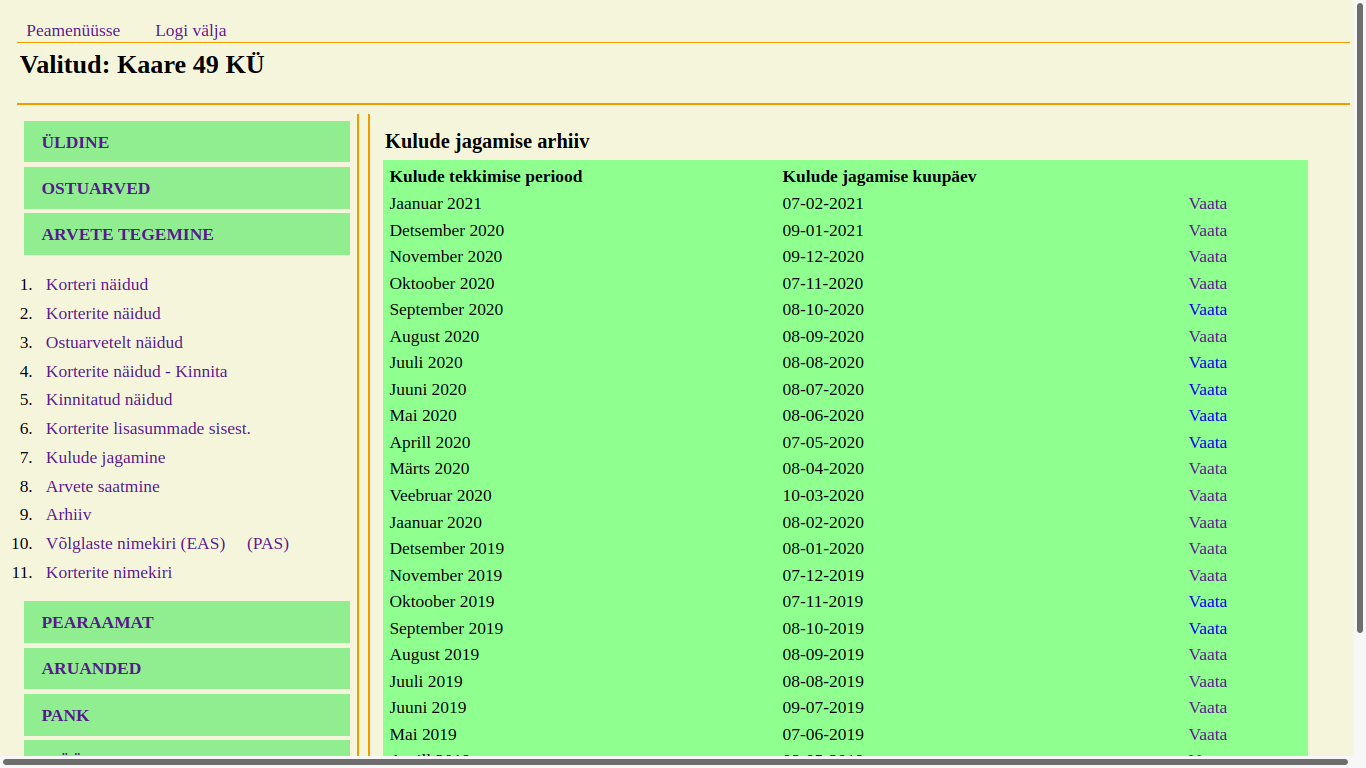View Jaanuar 2021 cost allocation

(x=1207, y=203)
